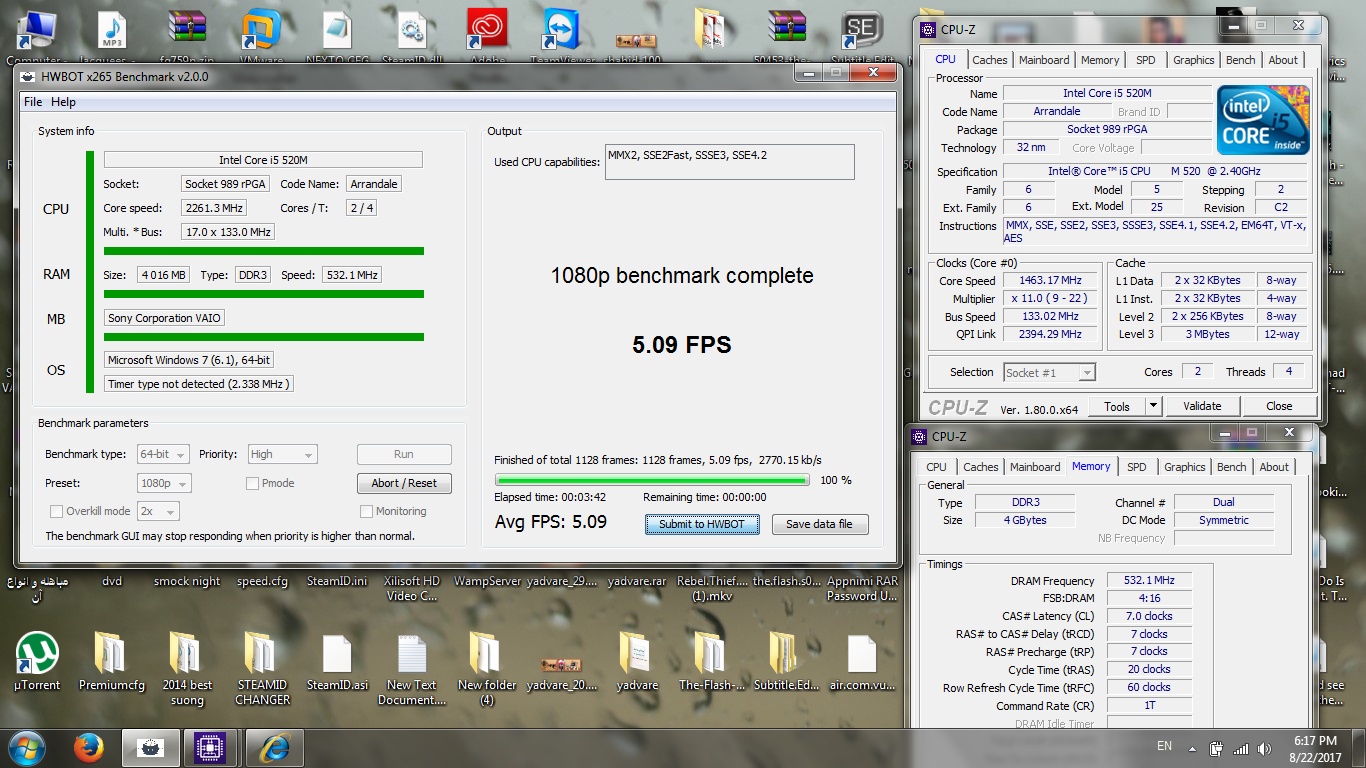Click the Intel Core i5 logo in CPU-Z

click(x=1263, y=119)
